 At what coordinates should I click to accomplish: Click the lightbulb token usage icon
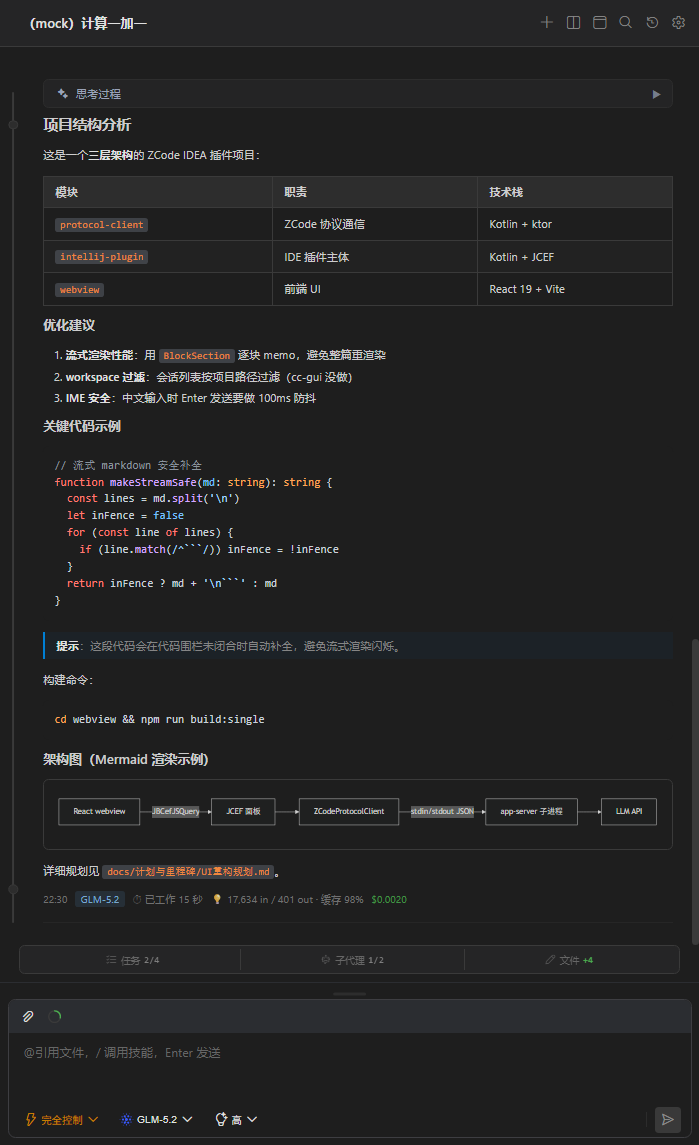click(x=217, y=900)
